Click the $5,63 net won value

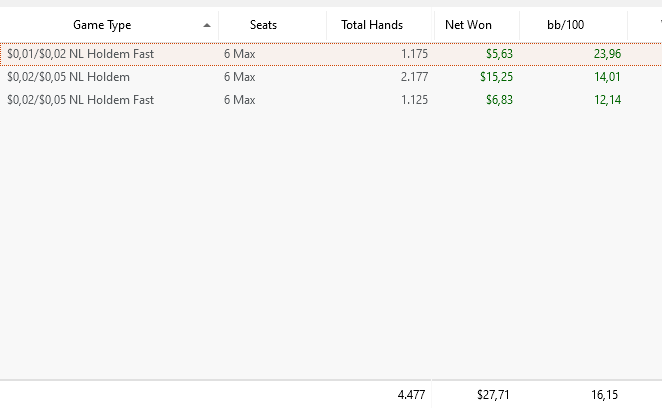coord(499,54)
